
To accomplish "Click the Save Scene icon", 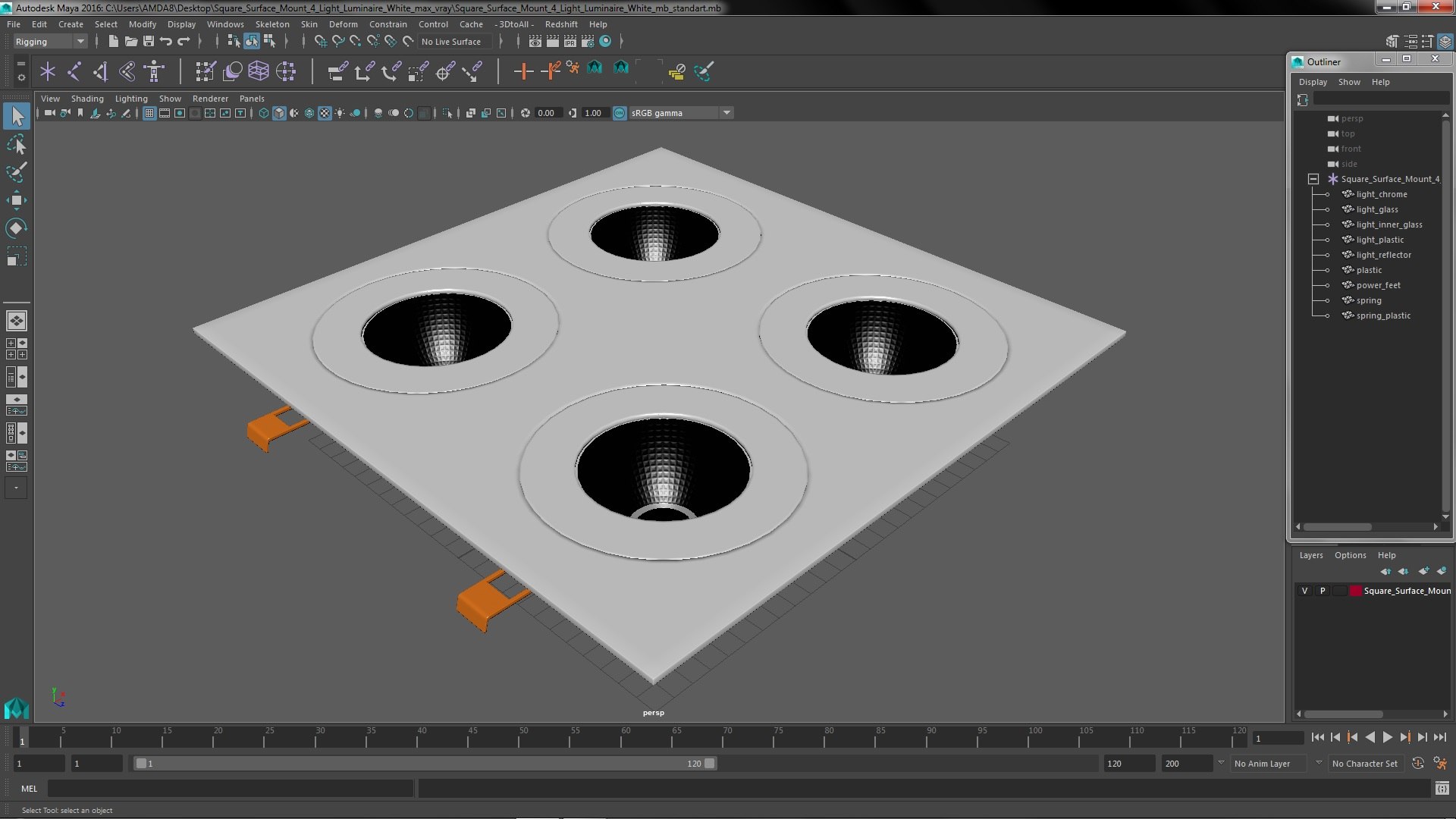I will pos(149,41).
